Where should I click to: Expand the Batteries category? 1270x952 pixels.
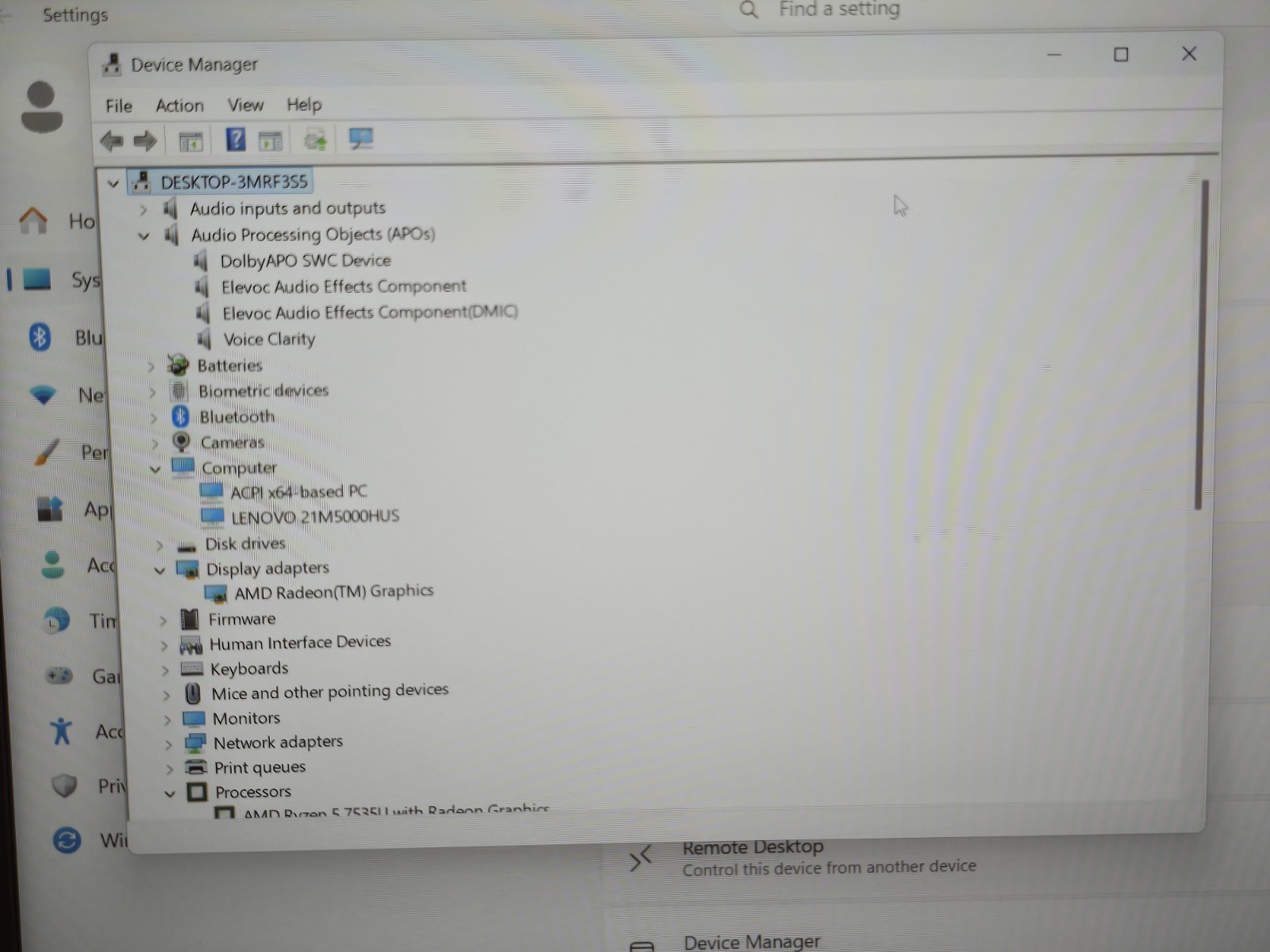click(150, 367)
